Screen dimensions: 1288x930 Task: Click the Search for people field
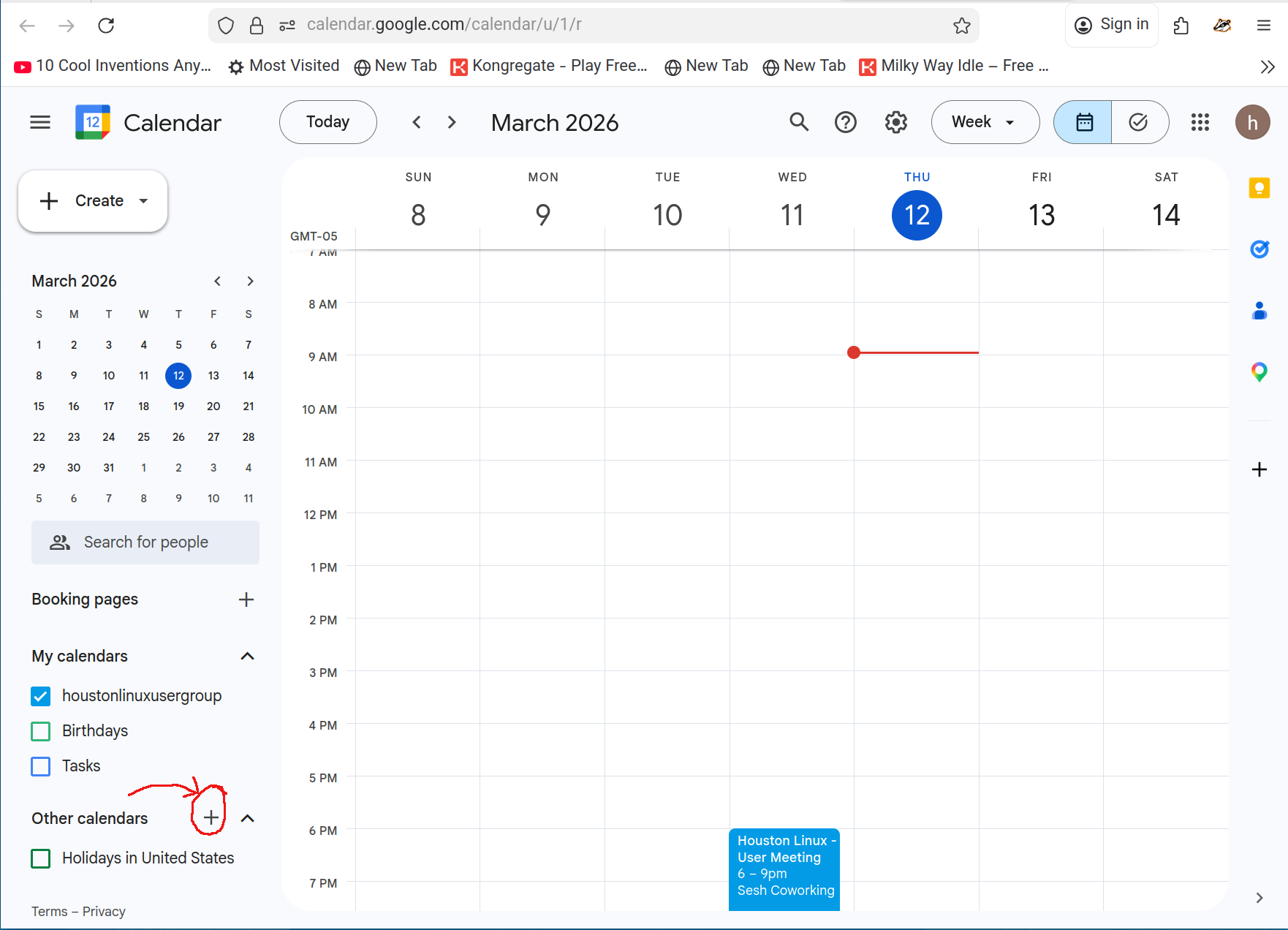pyautogui.click(x=145, y=542)
